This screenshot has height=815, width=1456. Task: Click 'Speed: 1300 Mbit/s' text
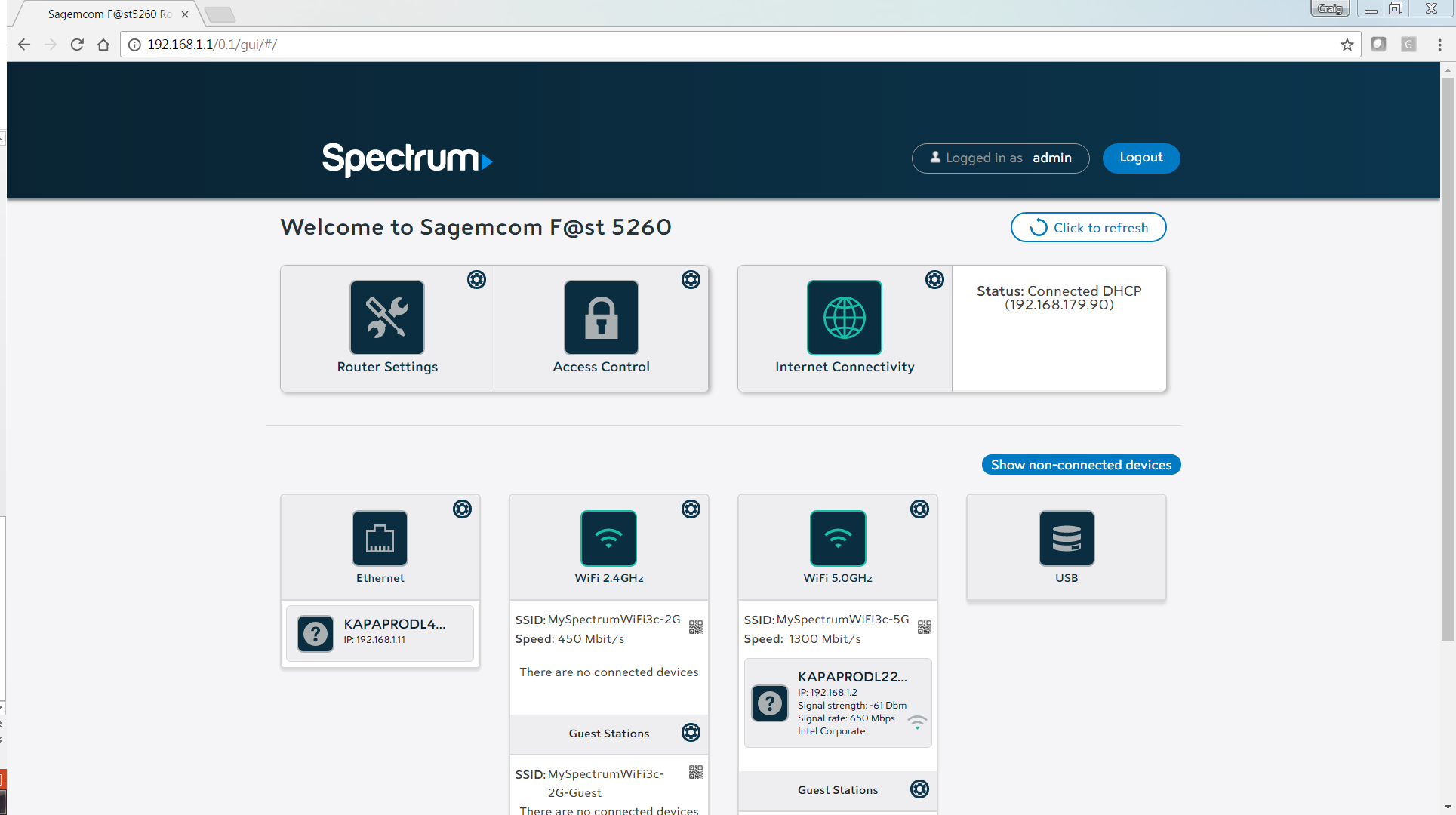[802, 639]
